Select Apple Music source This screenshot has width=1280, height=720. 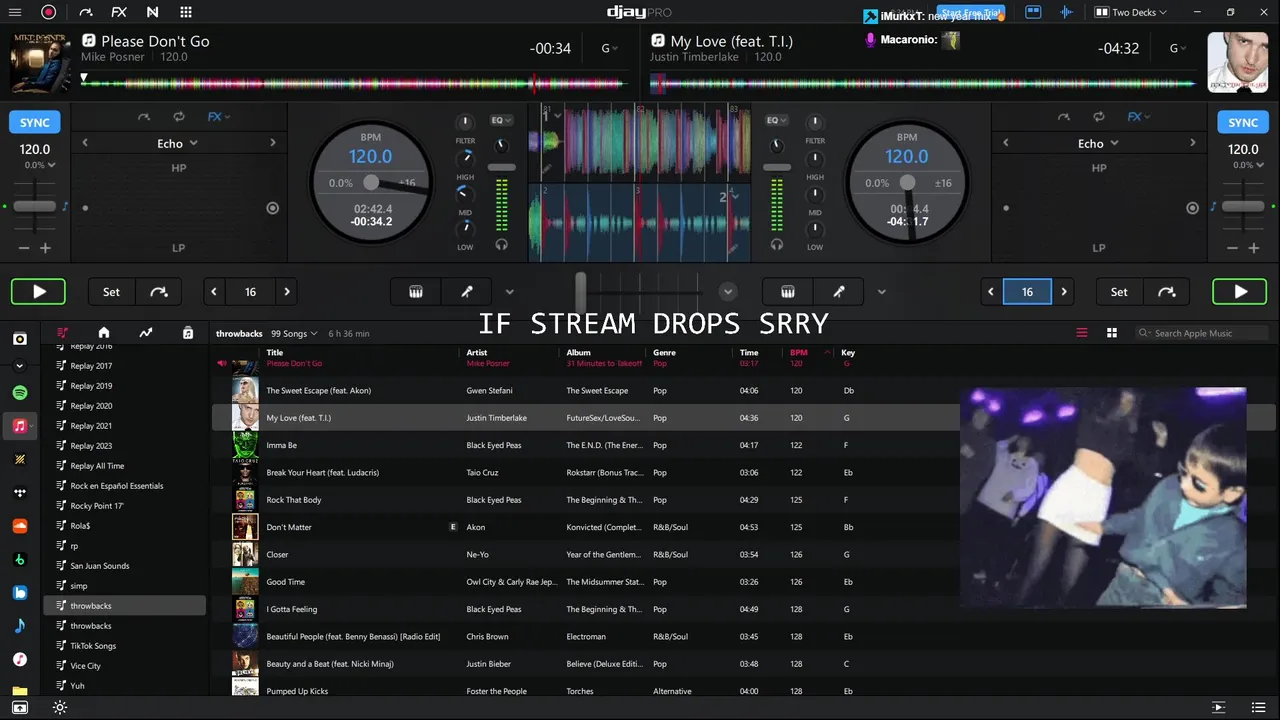pos(20,426)
